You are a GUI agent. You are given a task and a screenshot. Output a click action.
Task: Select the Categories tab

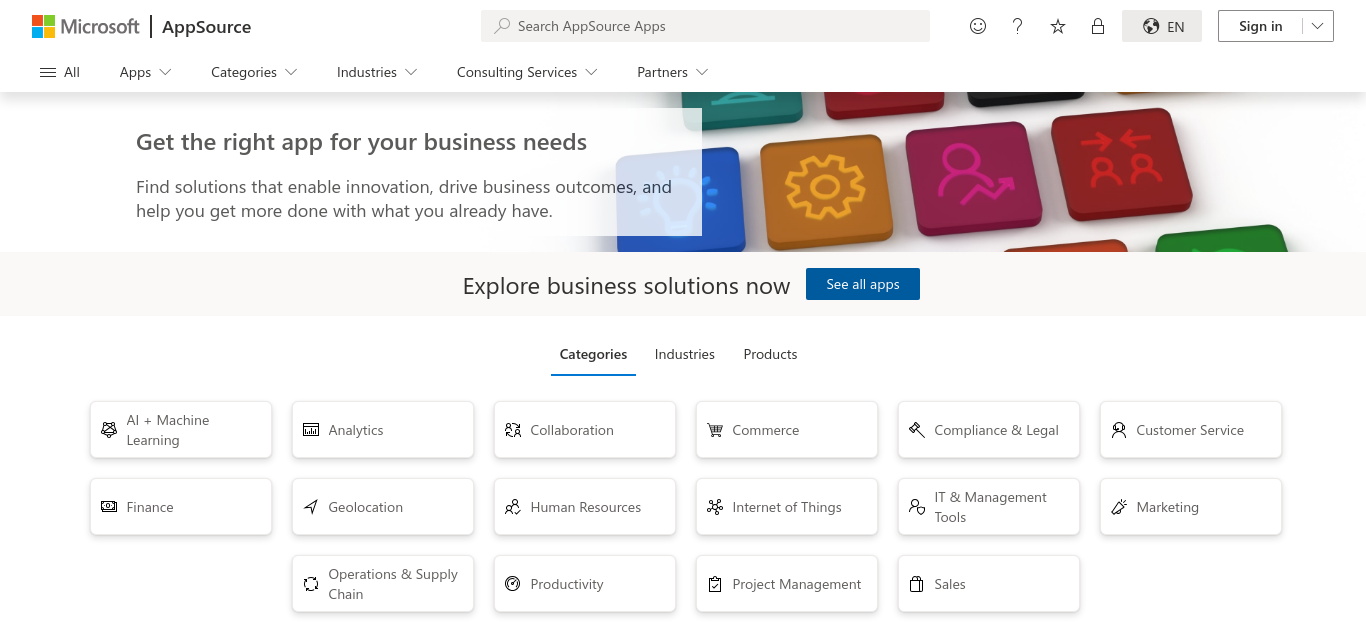coord(593,354)
